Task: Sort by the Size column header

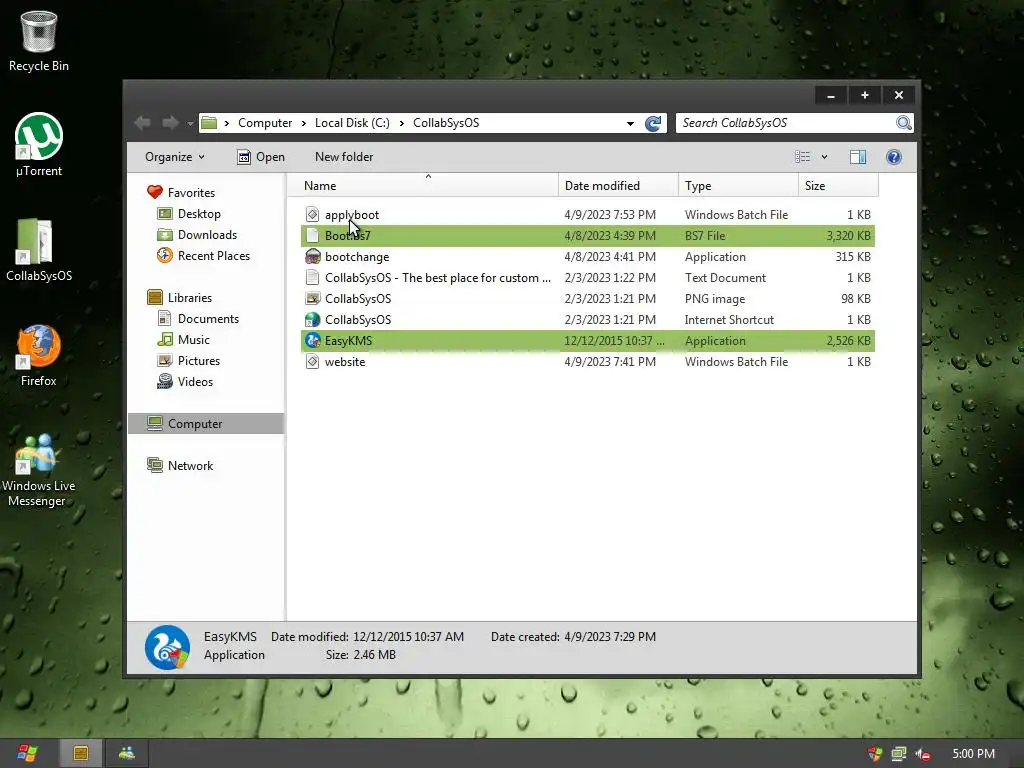Action: tap(838, 185)
